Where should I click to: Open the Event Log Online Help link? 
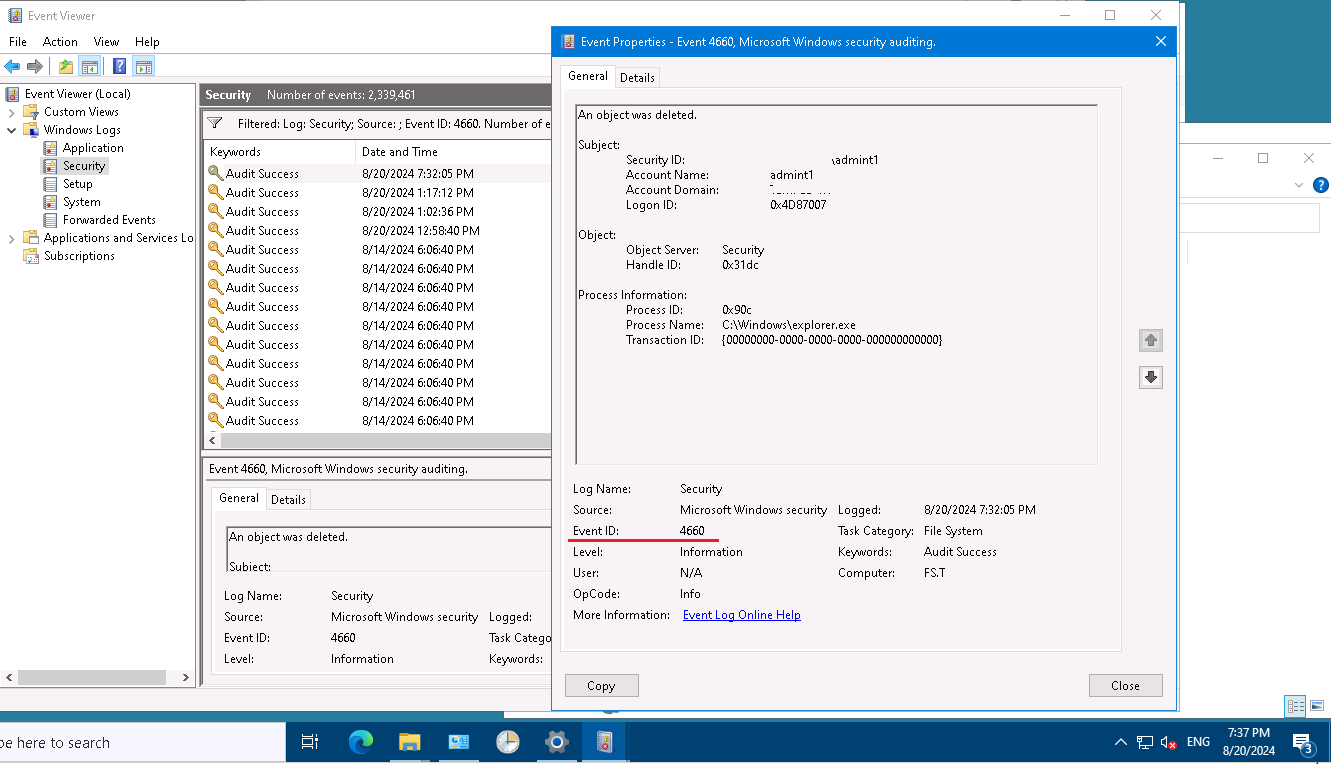tap(741, 615)
